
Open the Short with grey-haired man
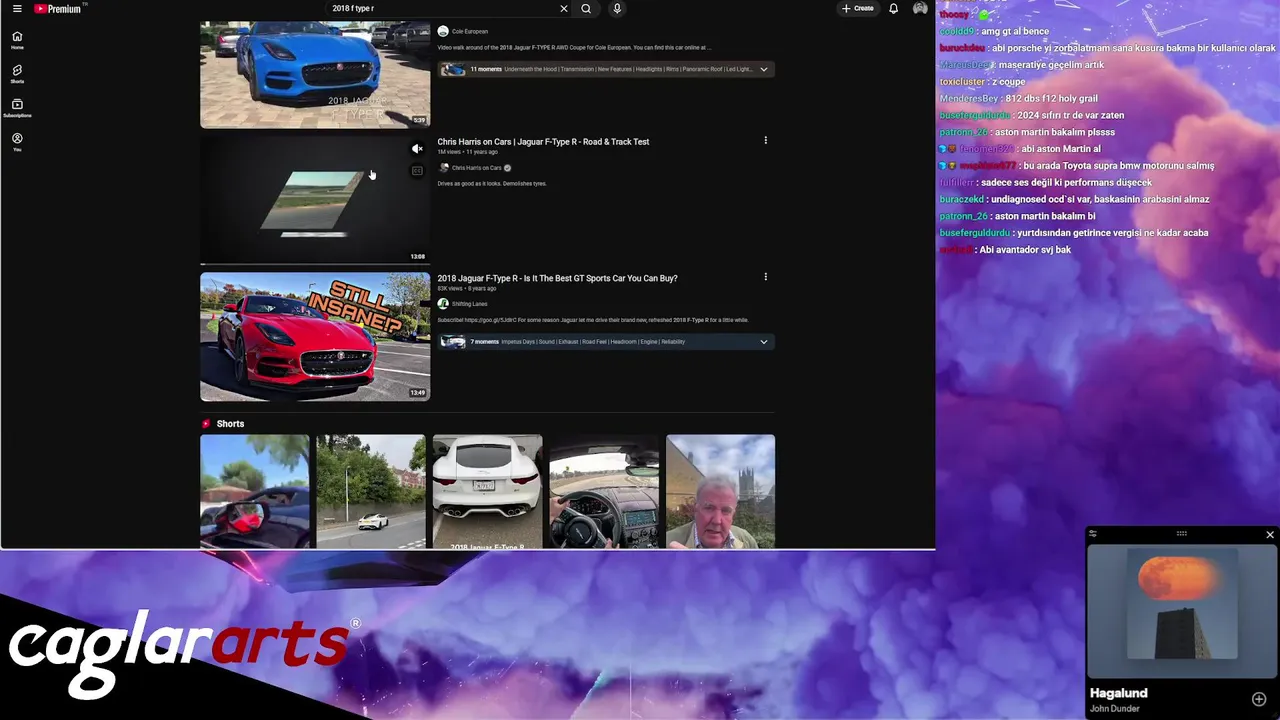(x=720, y=491)
